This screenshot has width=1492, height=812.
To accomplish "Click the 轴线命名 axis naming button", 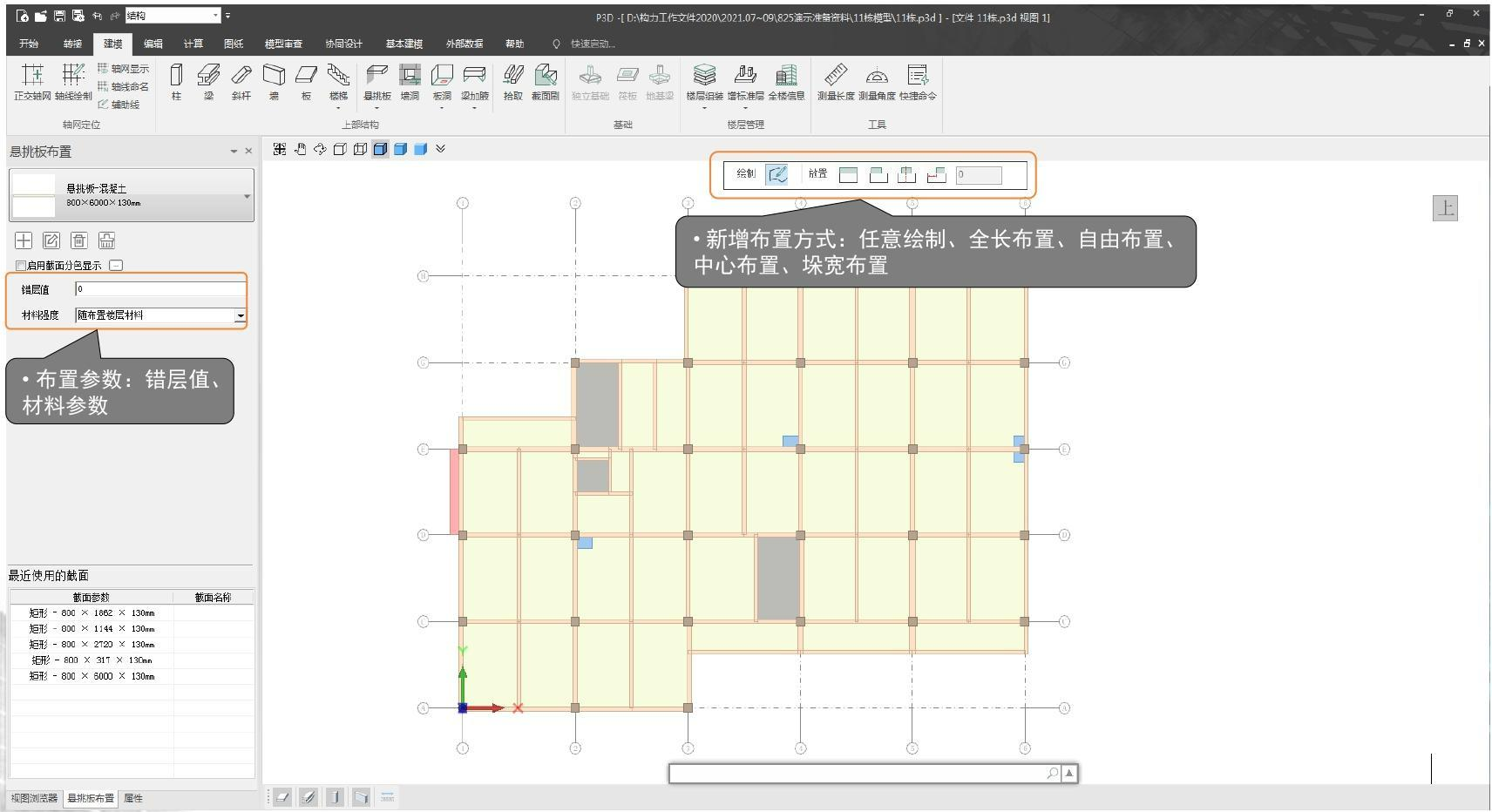I will (123, 87).
